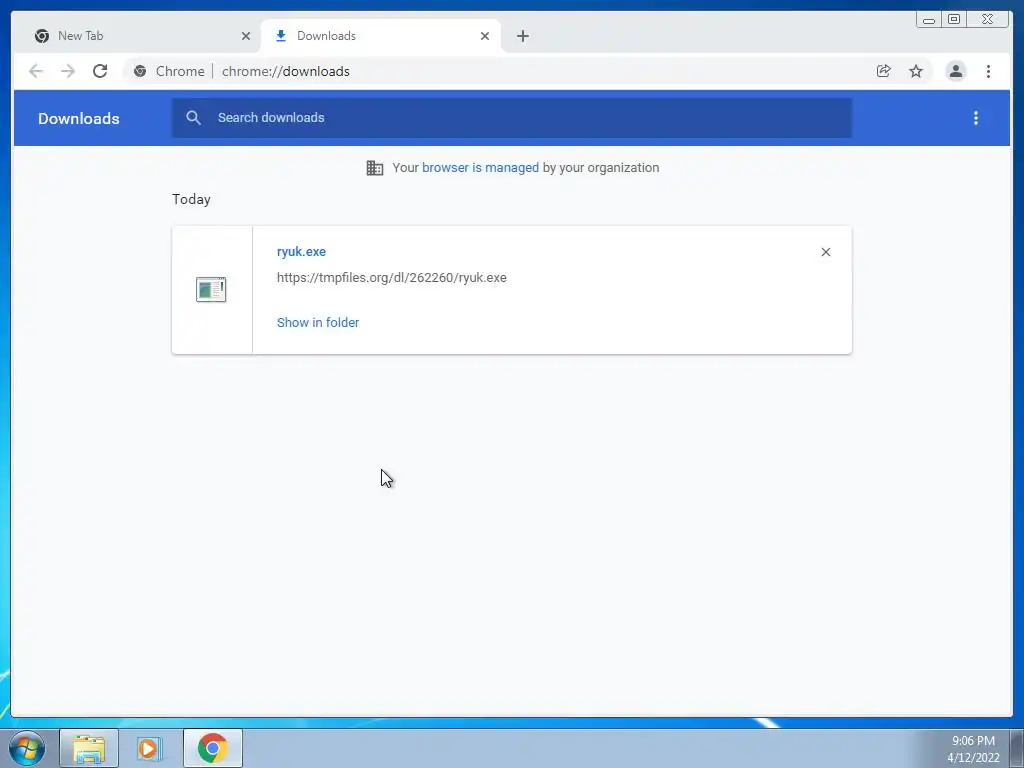Open the Chrome three-dot menu
The height and width of the screenshot is (768, 1024).
click(x=988, y=71)
